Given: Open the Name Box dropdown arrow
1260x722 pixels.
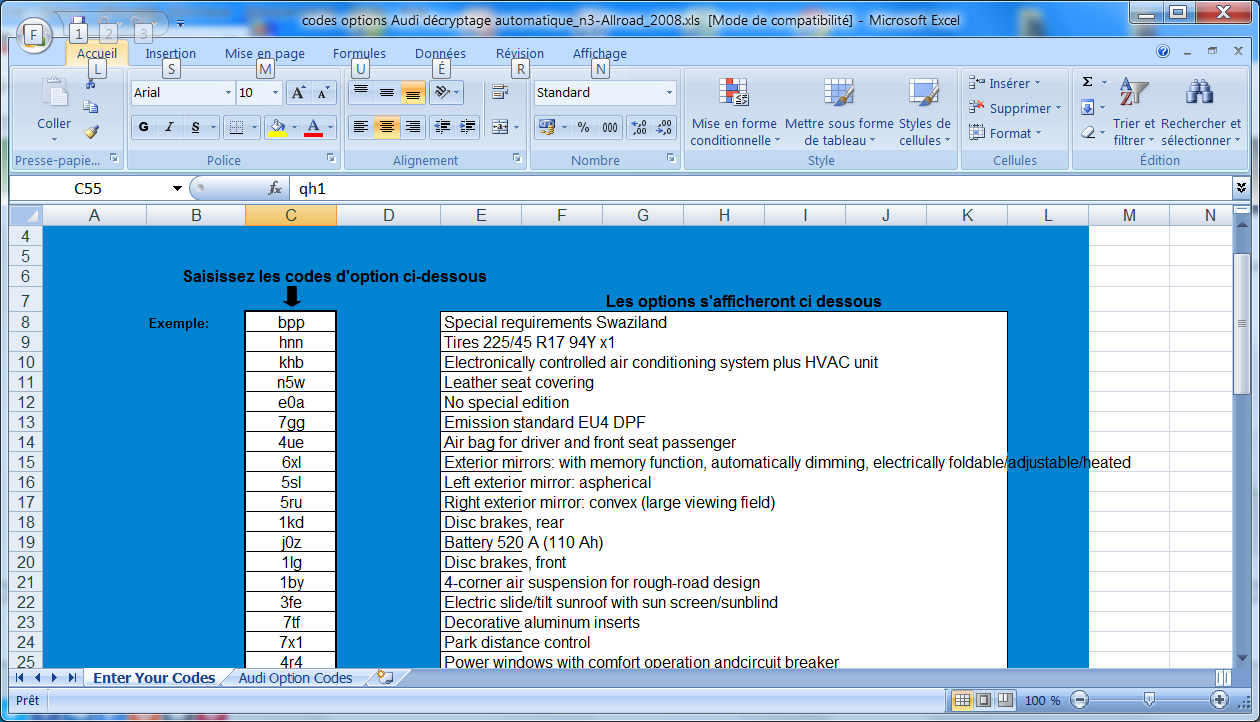Looking at the screenshot, I should point(178,188).
